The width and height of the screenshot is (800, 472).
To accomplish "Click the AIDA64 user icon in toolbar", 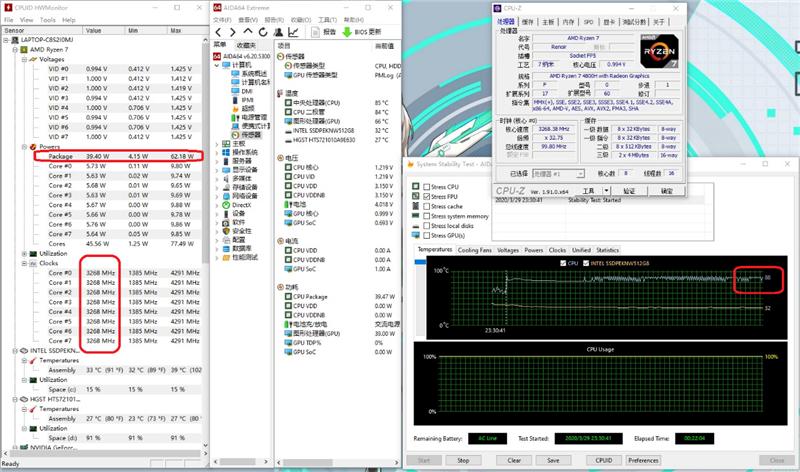I will pos(277,31).
